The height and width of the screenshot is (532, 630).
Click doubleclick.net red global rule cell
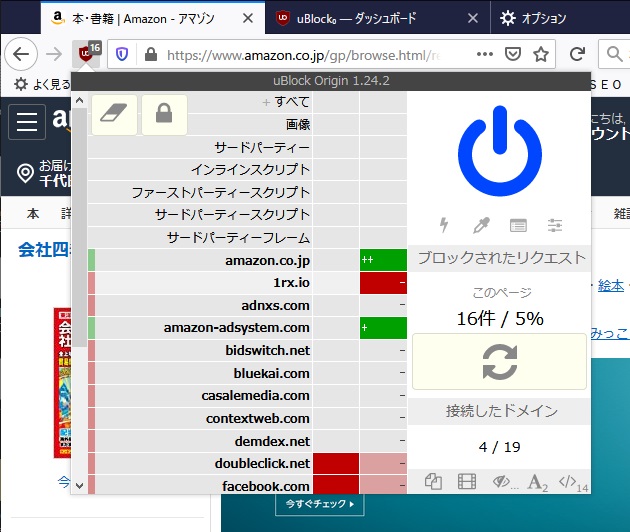point(336,463)
